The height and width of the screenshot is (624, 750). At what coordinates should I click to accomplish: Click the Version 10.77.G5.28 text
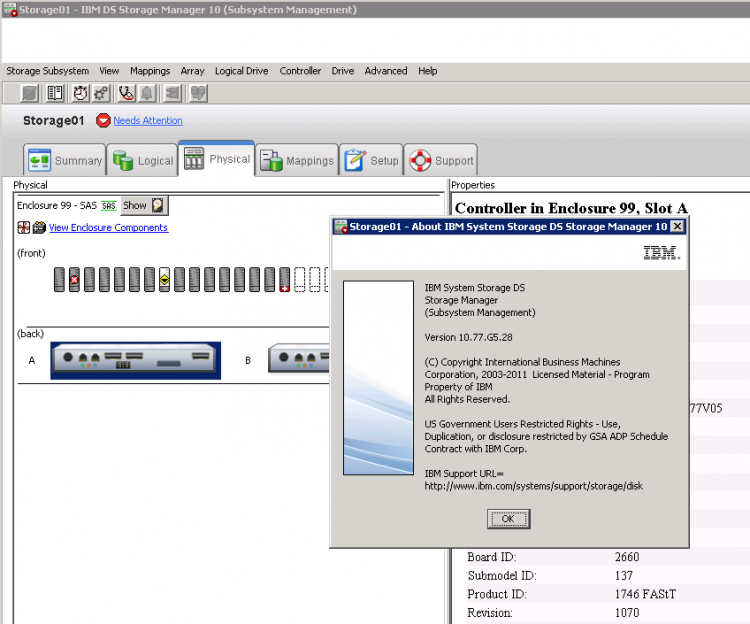click(468, 338)
